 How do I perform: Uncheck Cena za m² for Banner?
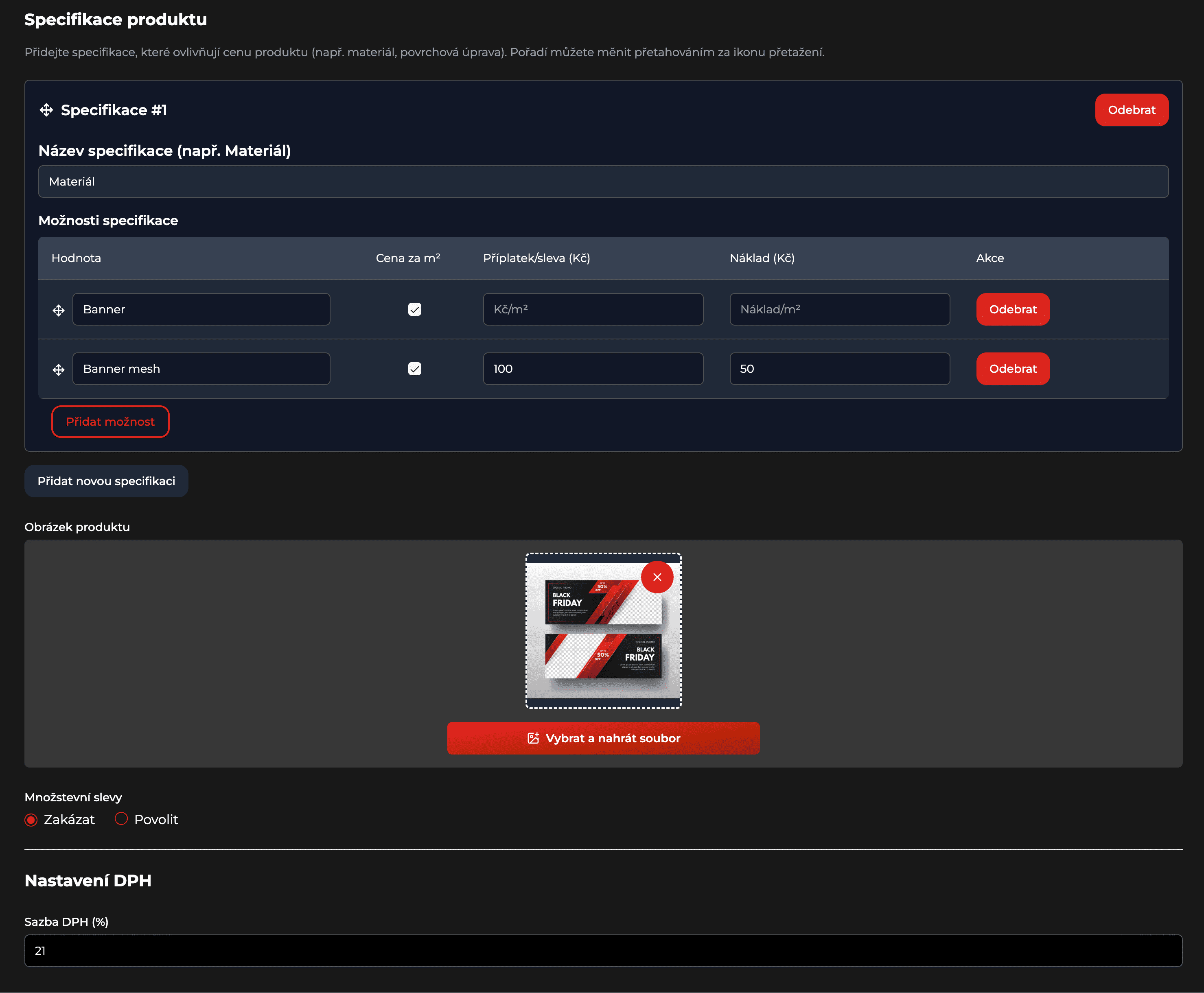click(414, 309)
